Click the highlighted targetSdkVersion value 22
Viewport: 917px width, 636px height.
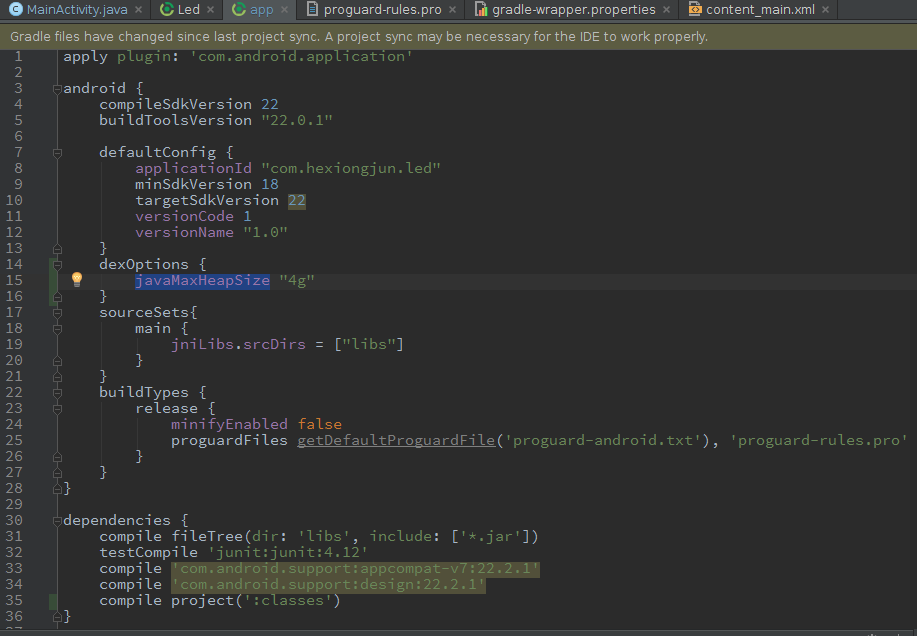point(297,201)
